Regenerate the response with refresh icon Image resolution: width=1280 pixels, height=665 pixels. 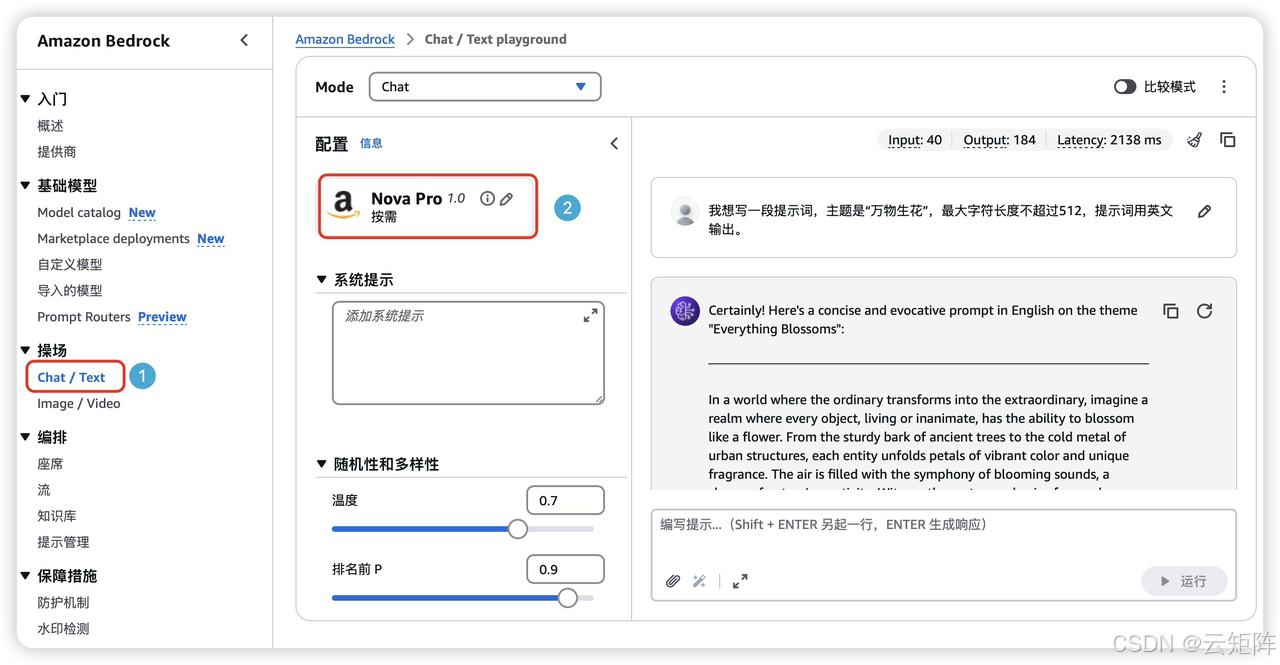[x=1204, y=311]
